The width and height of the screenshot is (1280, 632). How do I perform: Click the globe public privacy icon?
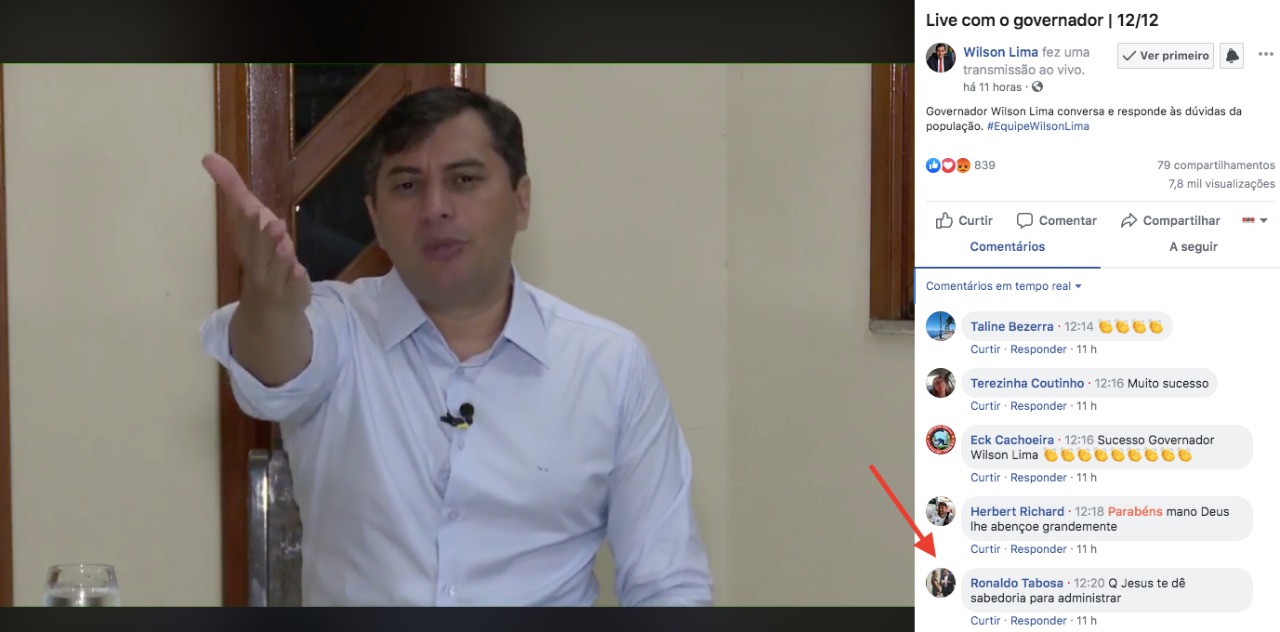(1037, 87)
